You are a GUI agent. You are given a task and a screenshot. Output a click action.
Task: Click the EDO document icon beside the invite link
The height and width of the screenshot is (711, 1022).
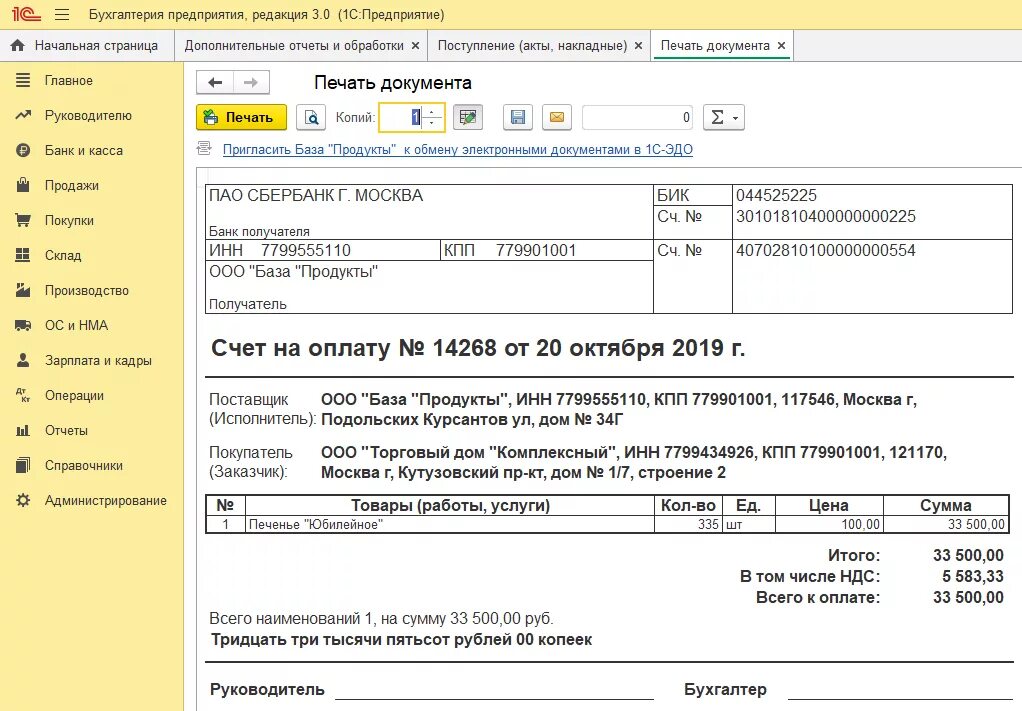point(204,149)
